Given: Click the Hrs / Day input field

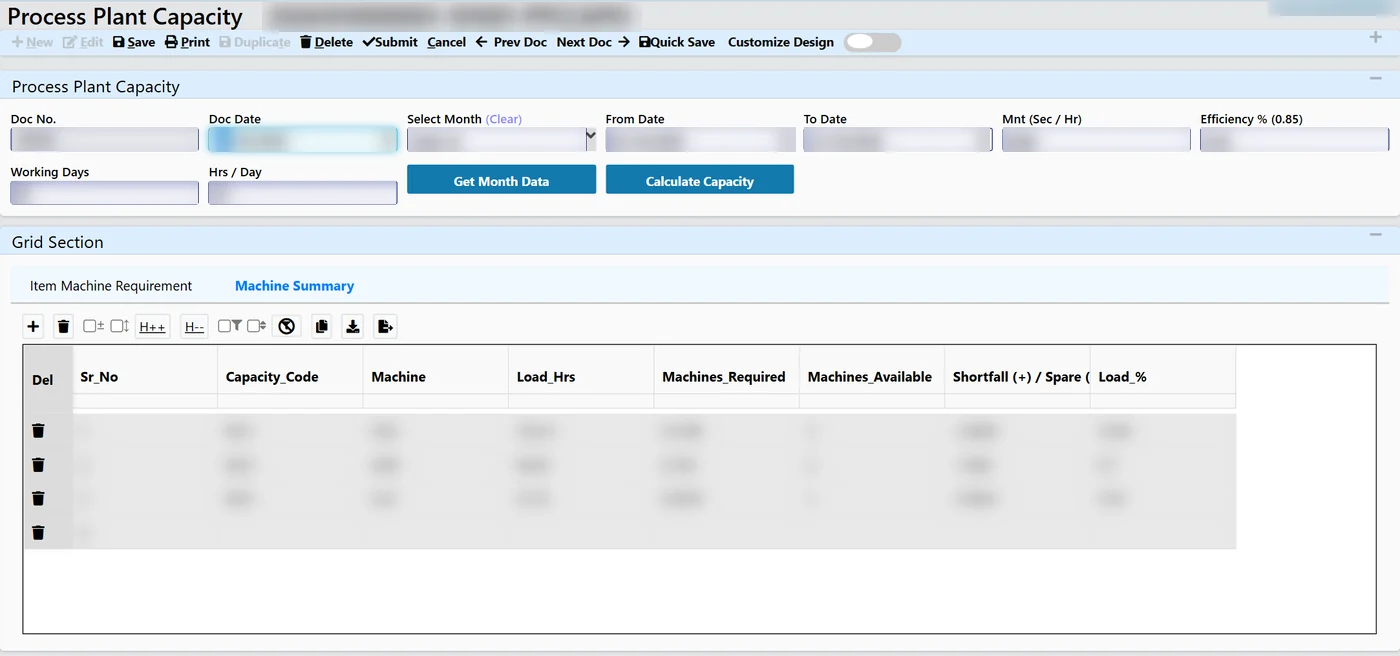Looking at the screenshot, I should [x=302, y=193].
